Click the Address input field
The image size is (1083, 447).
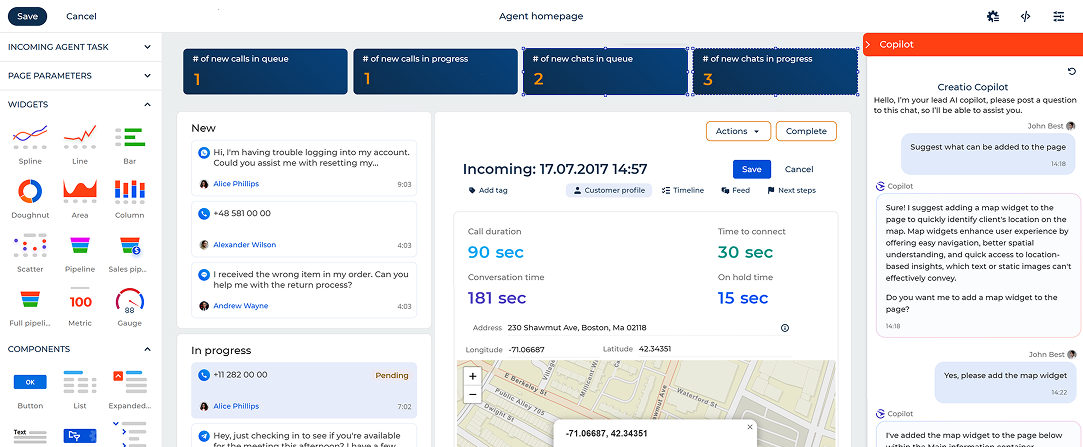(x=640, y=327)
